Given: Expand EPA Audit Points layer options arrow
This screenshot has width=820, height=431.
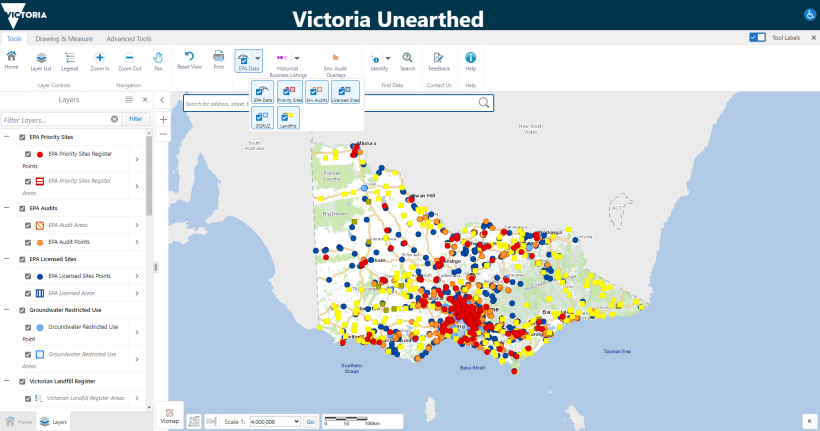Looking at the screenshot, I should tap(137, 242).
